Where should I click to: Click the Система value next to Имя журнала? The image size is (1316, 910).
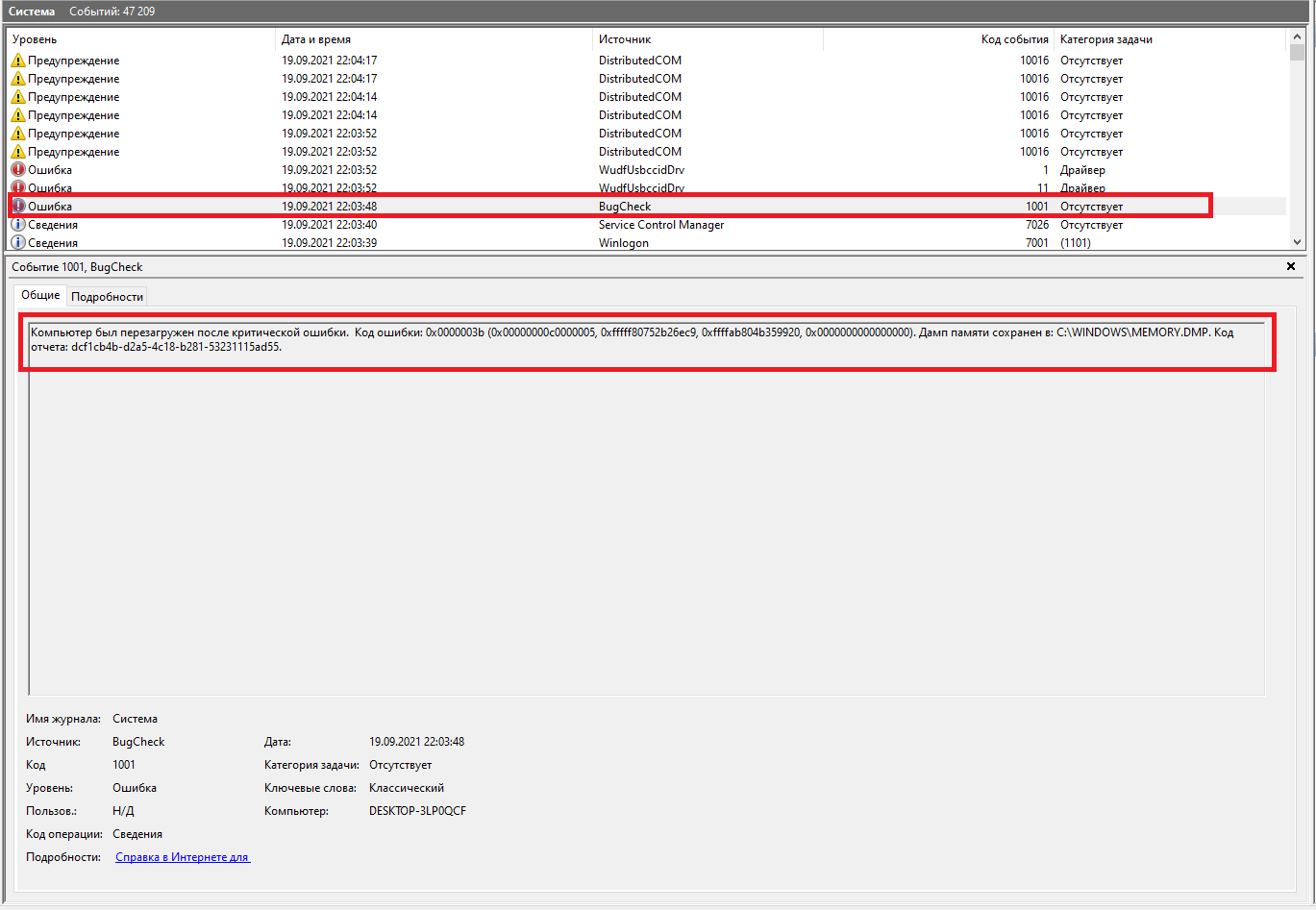pos(135,719)
